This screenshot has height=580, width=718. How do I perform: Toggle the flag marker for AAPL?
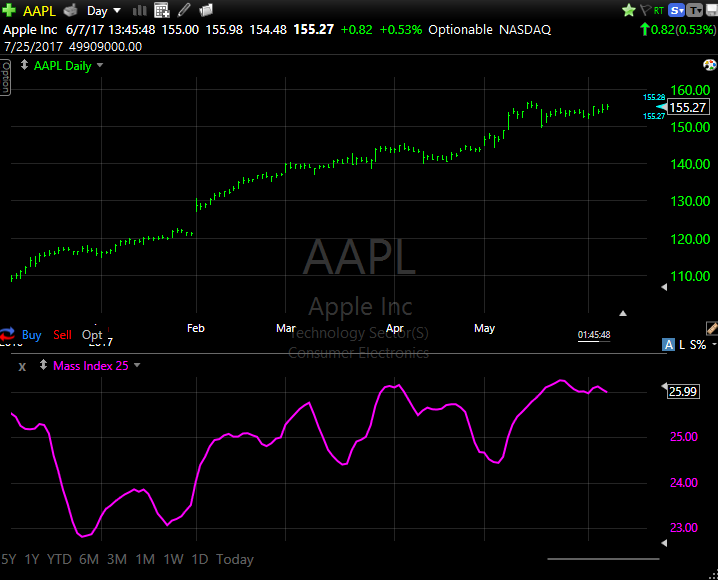pos(646,10)
